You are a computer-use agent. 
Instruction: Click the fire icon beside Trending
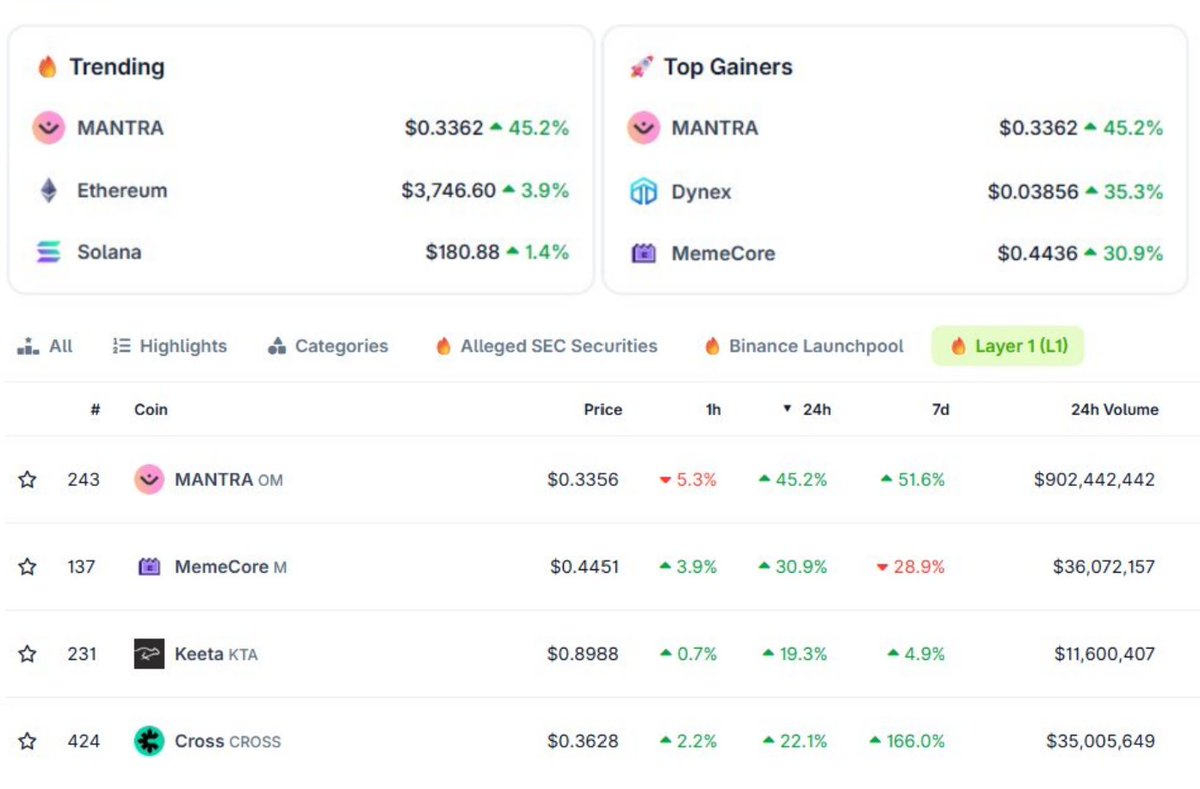point(47,67)
